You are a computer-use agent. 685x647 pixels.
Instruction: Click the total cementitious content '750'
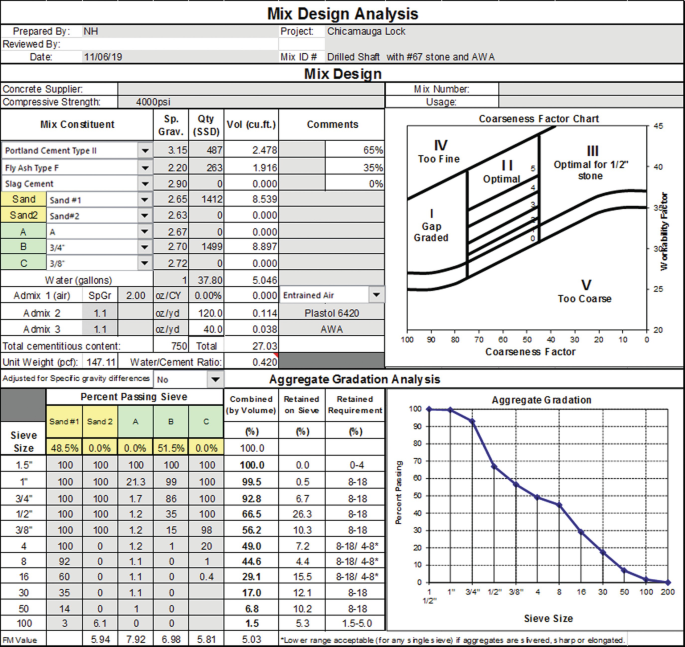171,346
